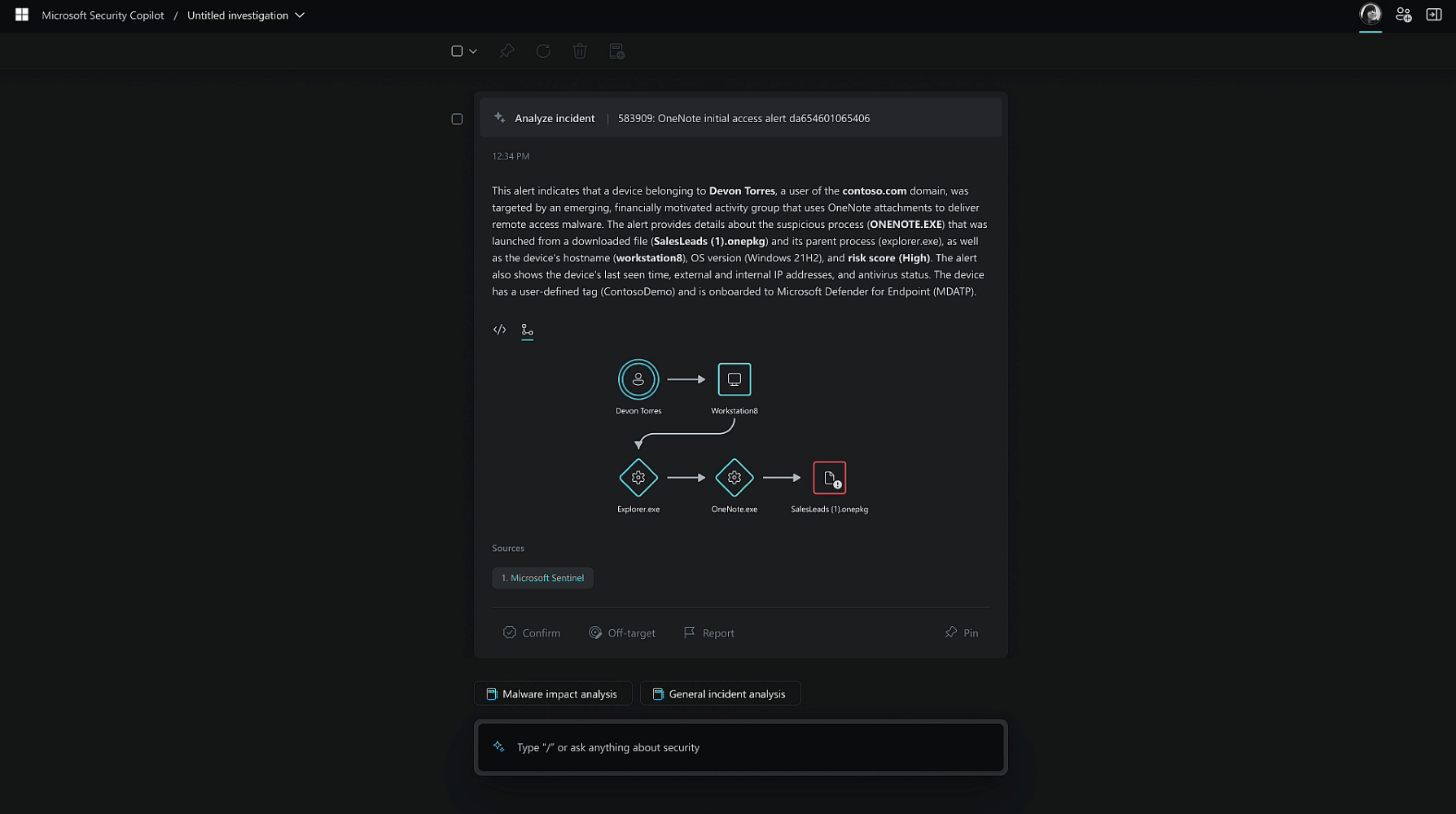Open the Microsoft Sentinel source entry
Image resolution: width=1456 pixels, height=814 pixels.
tap(542, 578)
